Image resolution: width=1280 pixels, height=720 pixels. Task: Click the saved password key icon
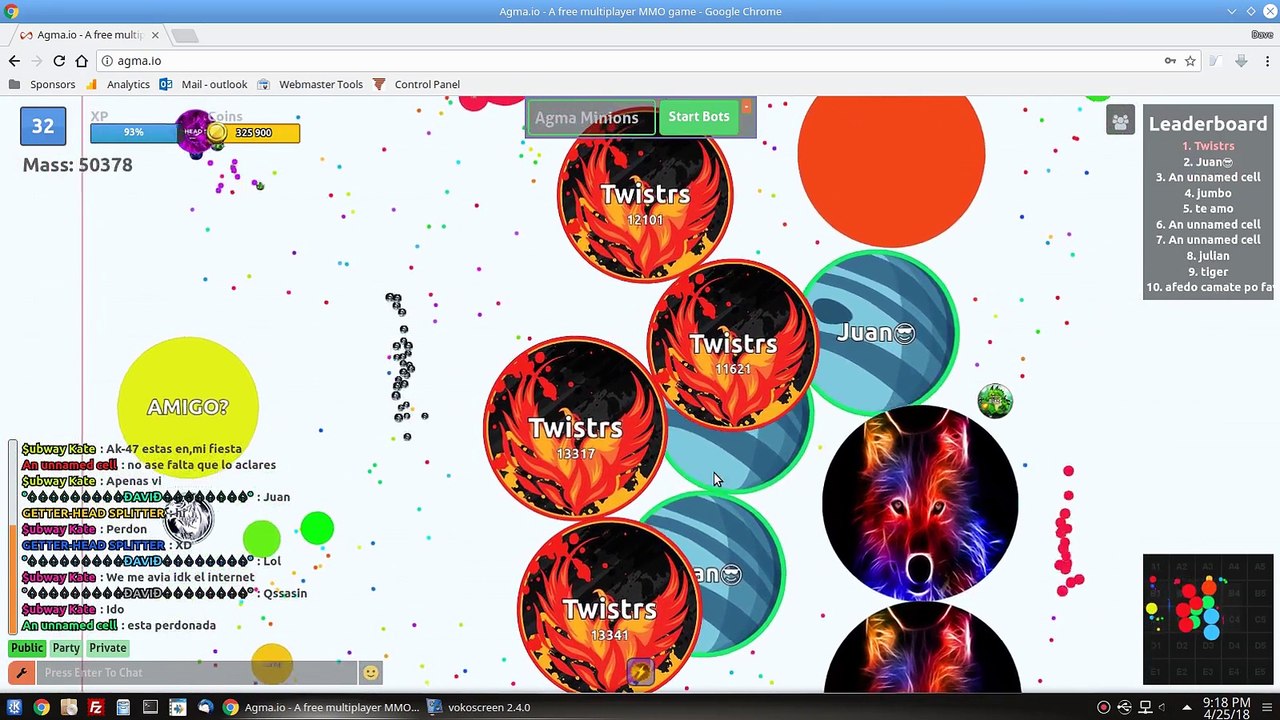1170,61
